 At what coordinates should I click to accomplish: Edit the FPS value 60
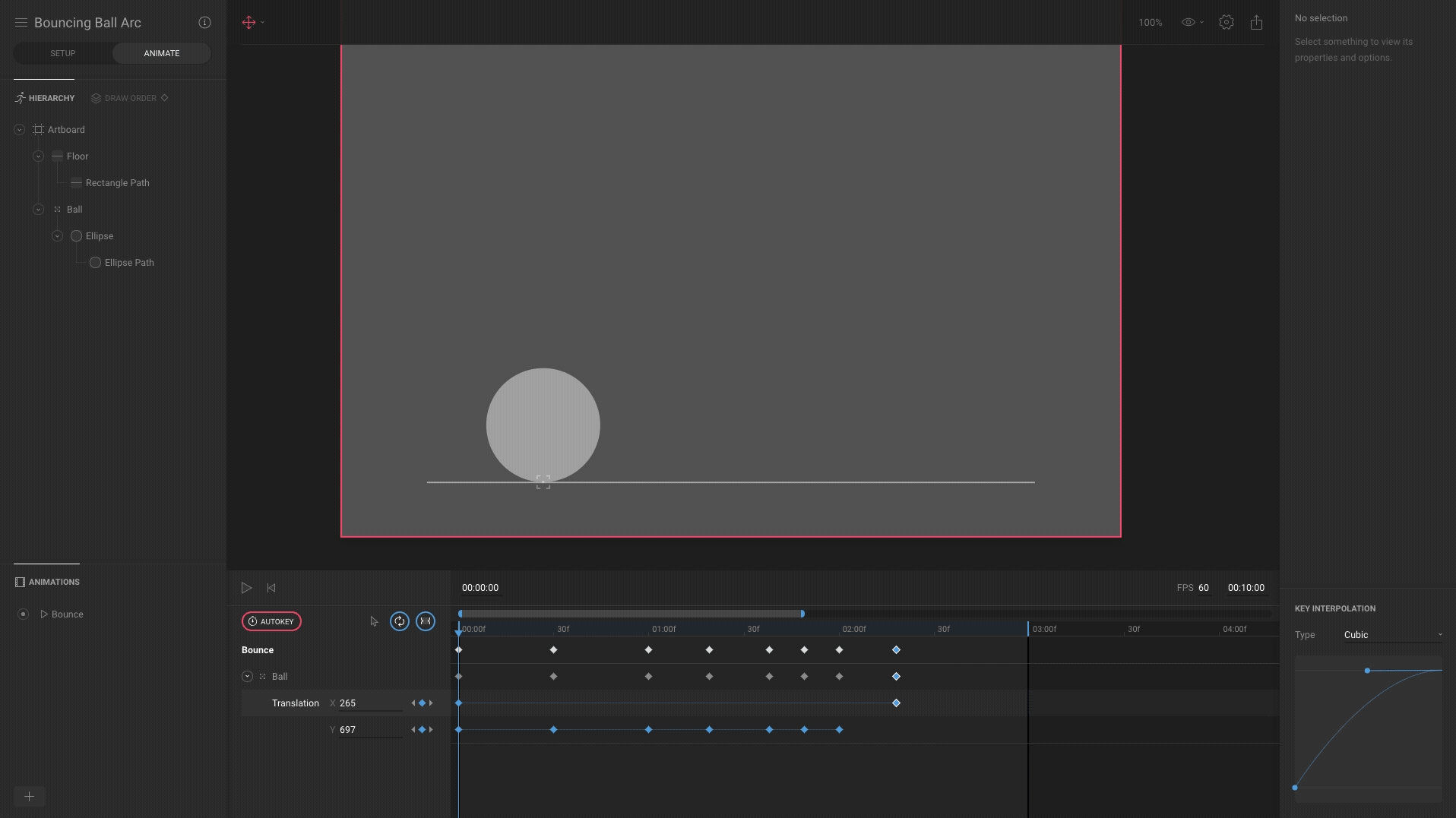tap(1204, 588)
